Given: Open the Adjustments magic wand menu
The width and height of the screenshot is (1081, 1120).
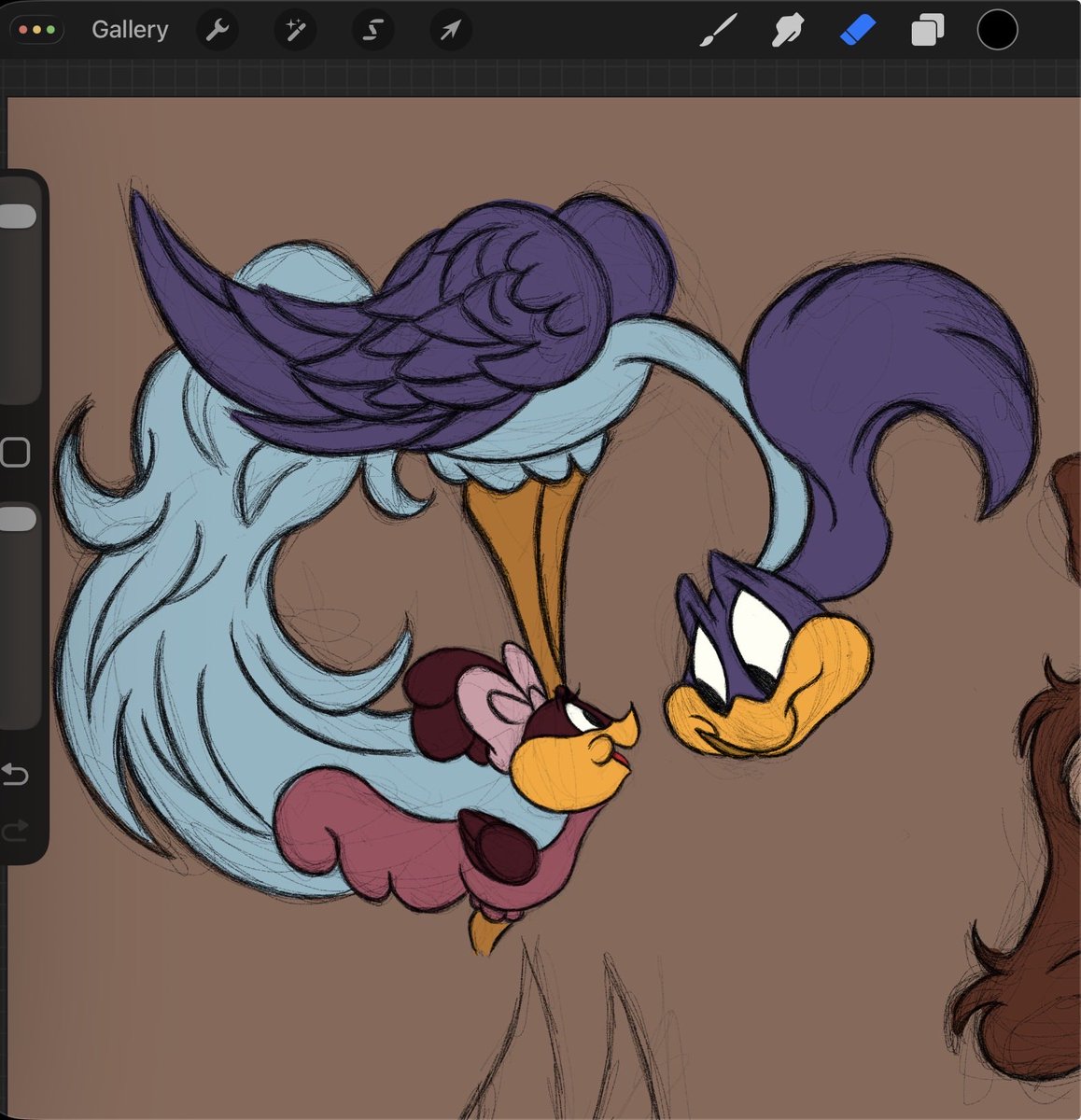Looking at the screenshot, I should point(295,31).
